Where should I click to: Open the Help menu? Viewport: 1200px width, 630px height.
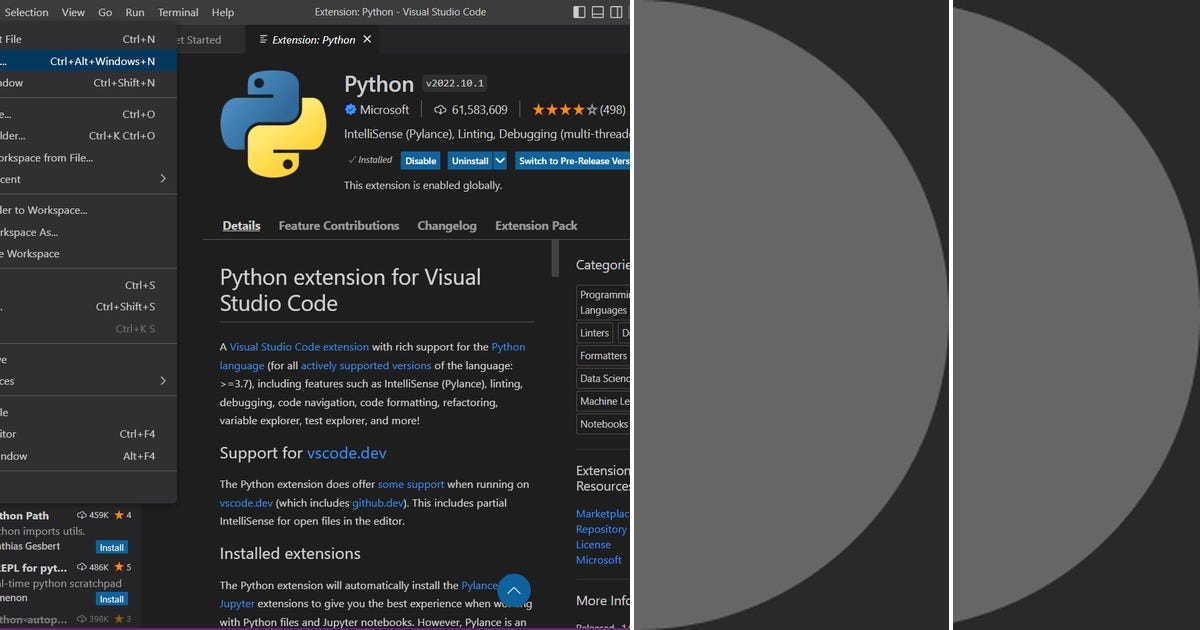click(x=223, y=12)
